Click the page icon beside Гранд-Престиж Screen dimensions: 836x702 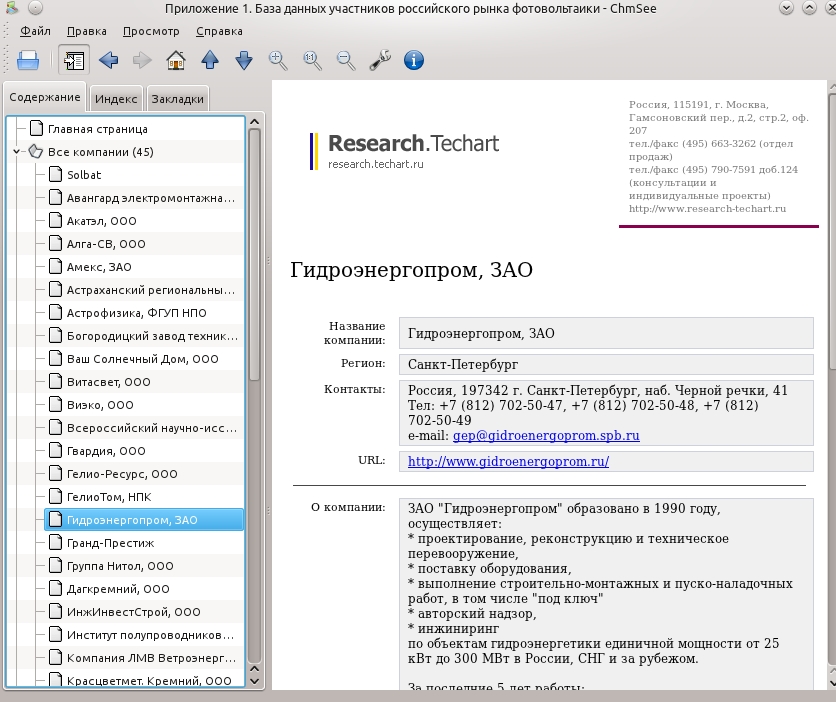tap(55, 542)
